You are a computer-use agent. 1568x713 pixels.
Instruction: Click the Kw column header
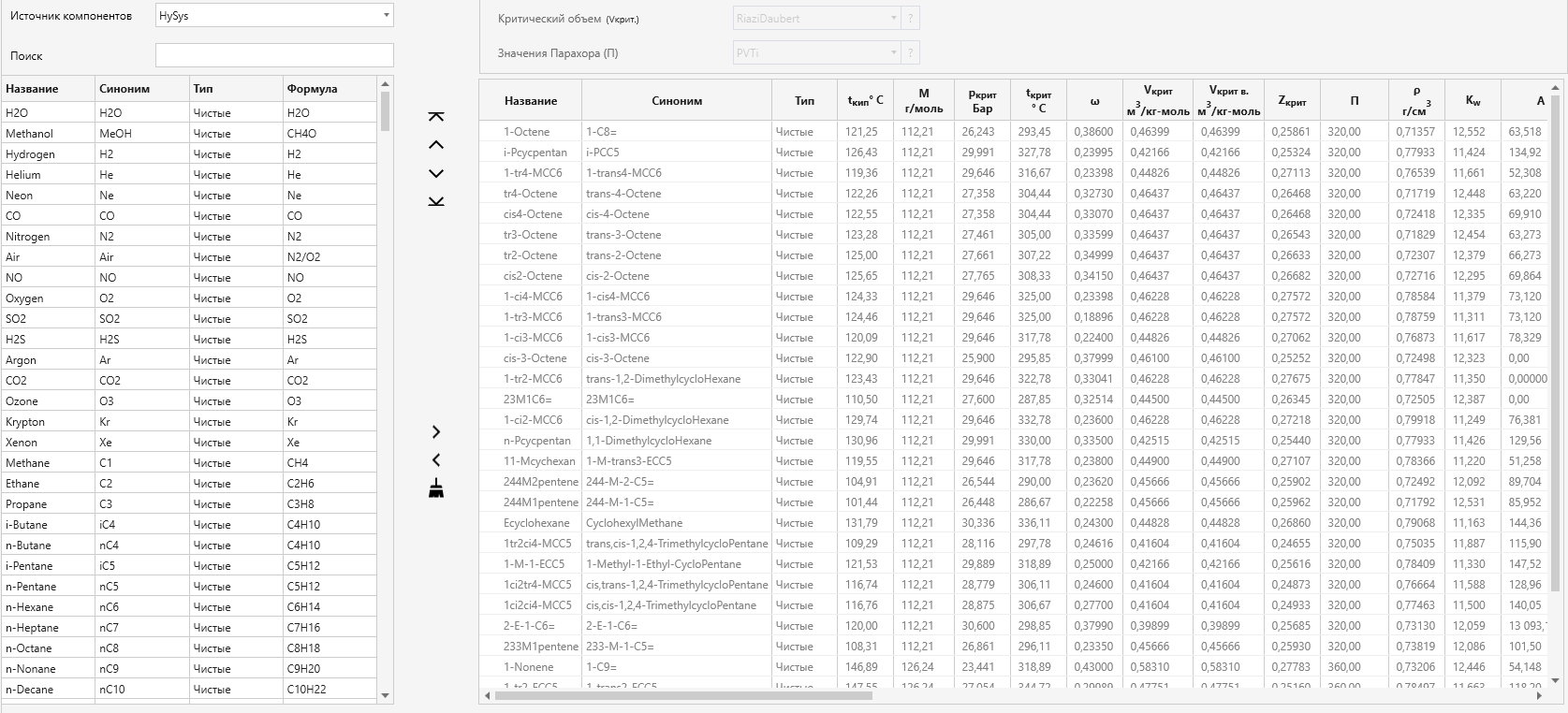pyautogui.click(x=1473, y=101)
